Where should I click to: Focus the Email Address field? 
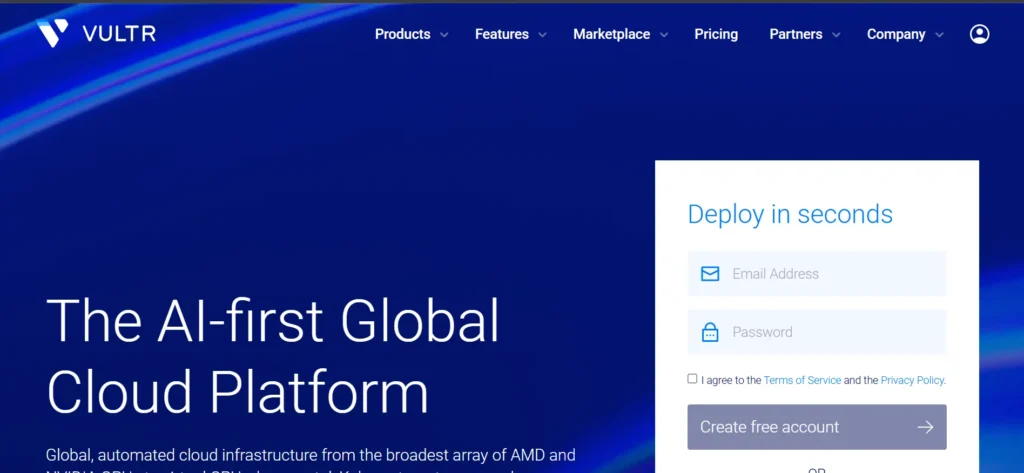coord(816,274)
